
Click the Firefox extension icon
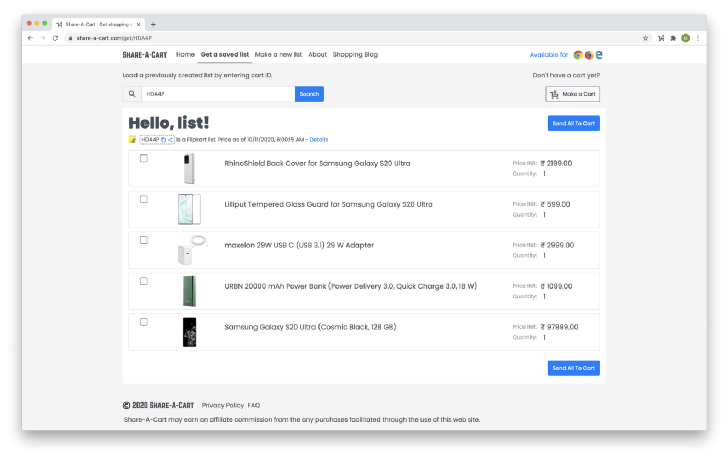589,55
